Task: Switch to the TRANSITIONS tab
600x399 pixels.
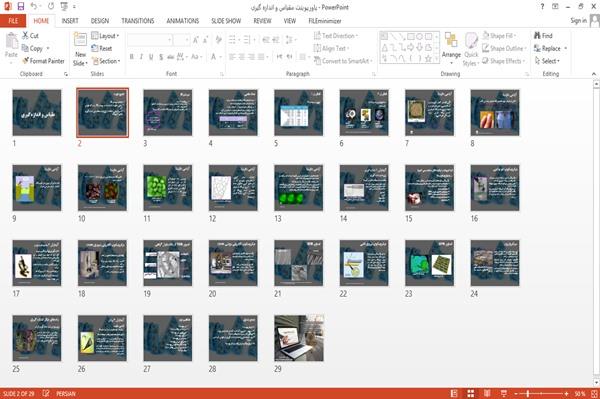Action: (x=138, y=21)
